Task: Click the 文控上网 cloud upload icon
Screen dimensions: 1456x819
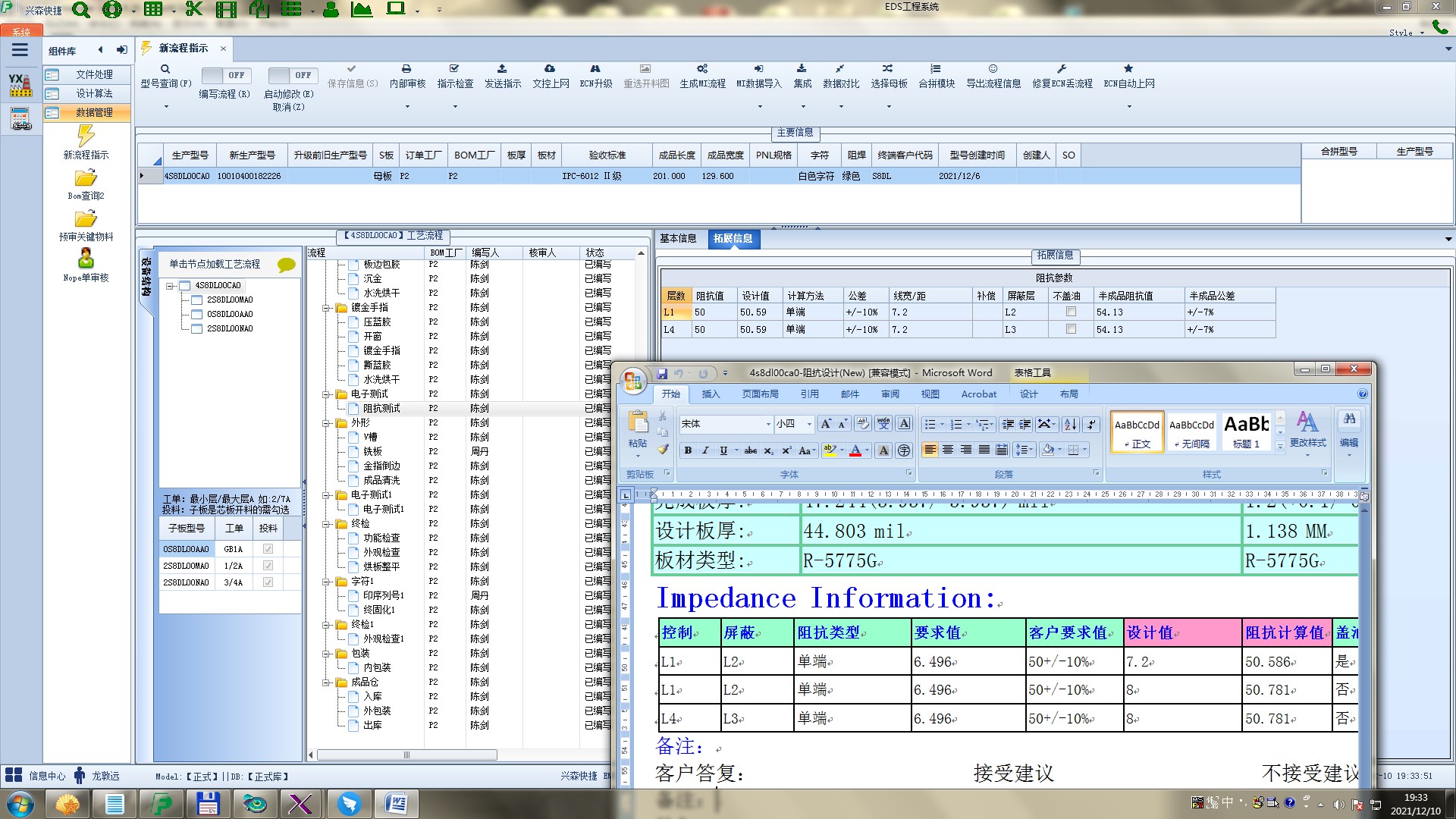Action: click(x=550, y=69)
